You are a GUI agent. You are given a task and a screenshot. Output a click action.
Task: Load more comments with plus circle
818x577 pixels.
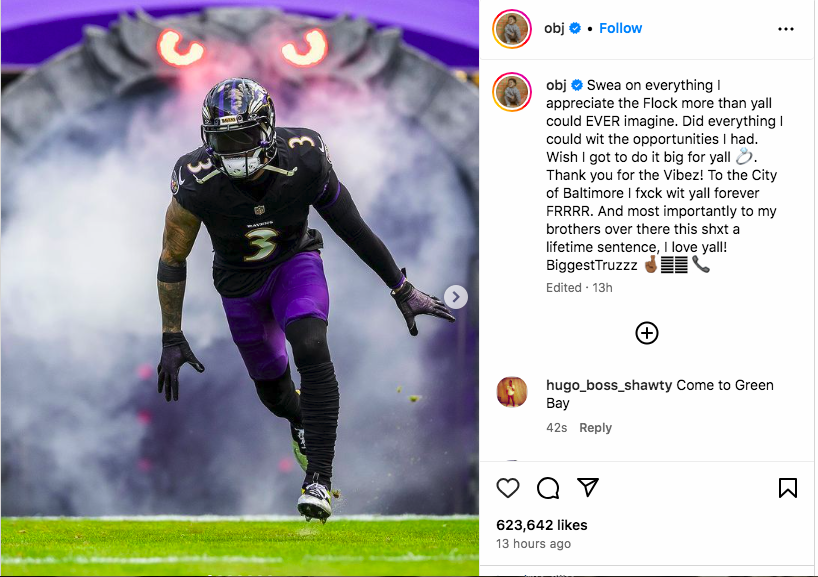(x=647, y=333)
